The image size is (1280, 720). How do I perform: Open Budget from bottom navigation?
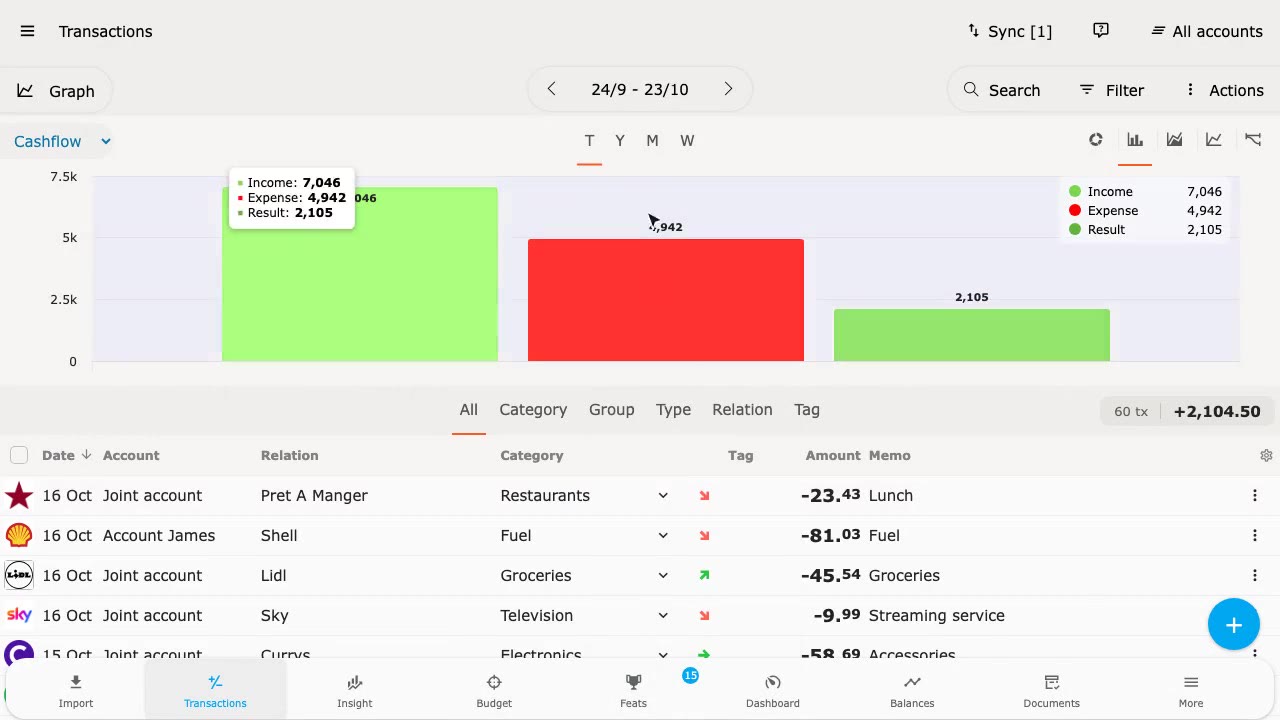pos(494,690)
